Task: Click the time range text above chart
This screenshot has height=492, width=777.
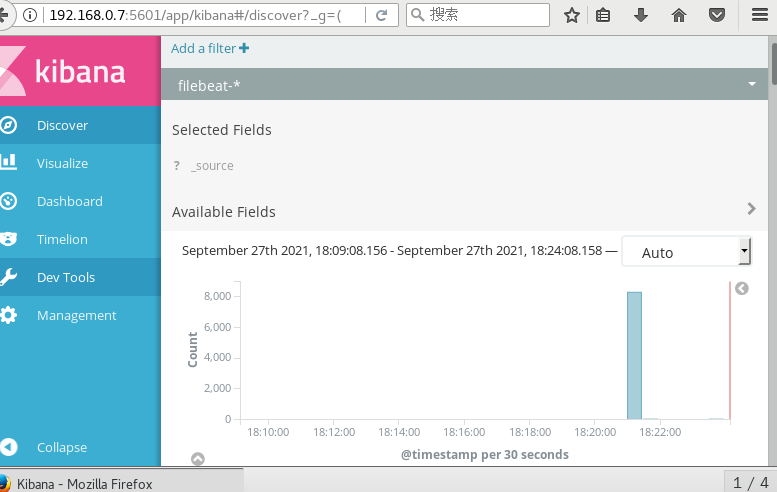Action: click(392, 251)
